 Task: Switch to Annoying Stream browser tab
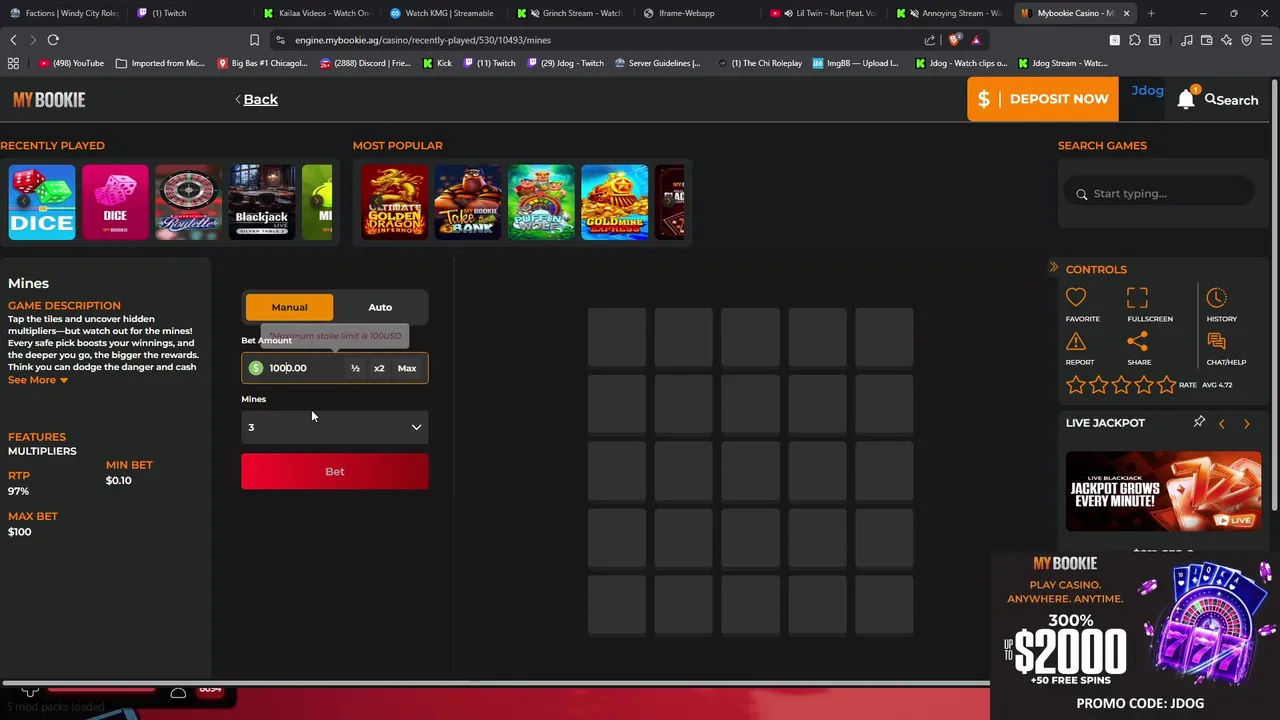click(x=948, y=13)
